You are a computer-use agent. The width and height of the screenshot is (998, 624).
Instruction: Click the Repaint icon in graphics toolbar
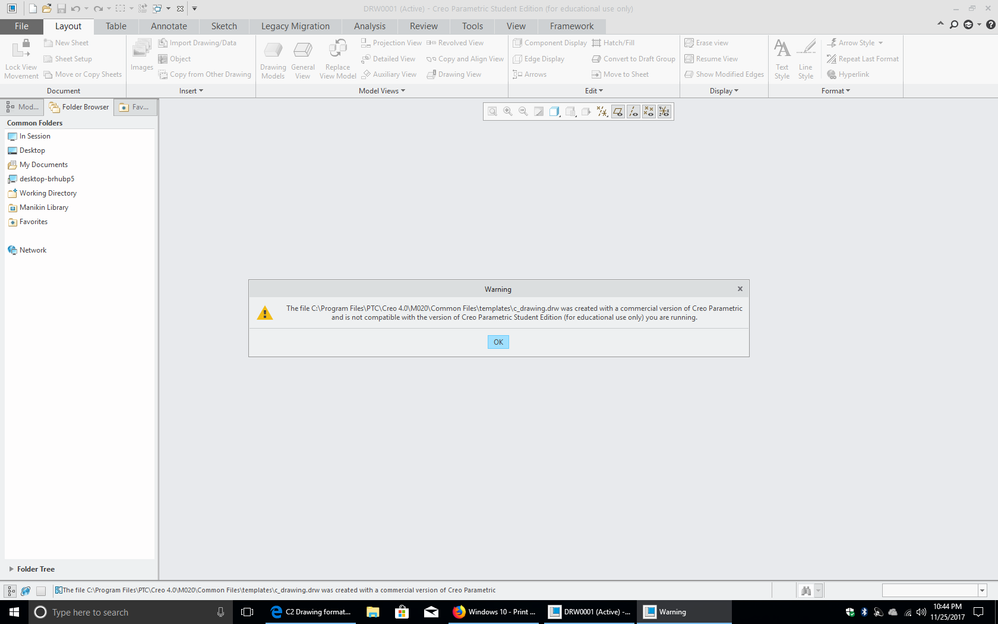point(538,111)
